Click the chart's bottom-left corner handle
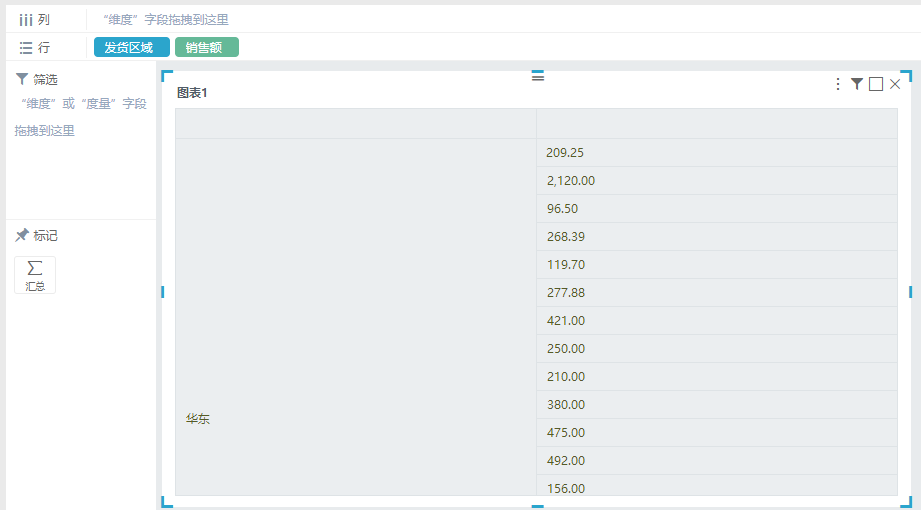This screenshot has width=921, height=510. point(167,502)
